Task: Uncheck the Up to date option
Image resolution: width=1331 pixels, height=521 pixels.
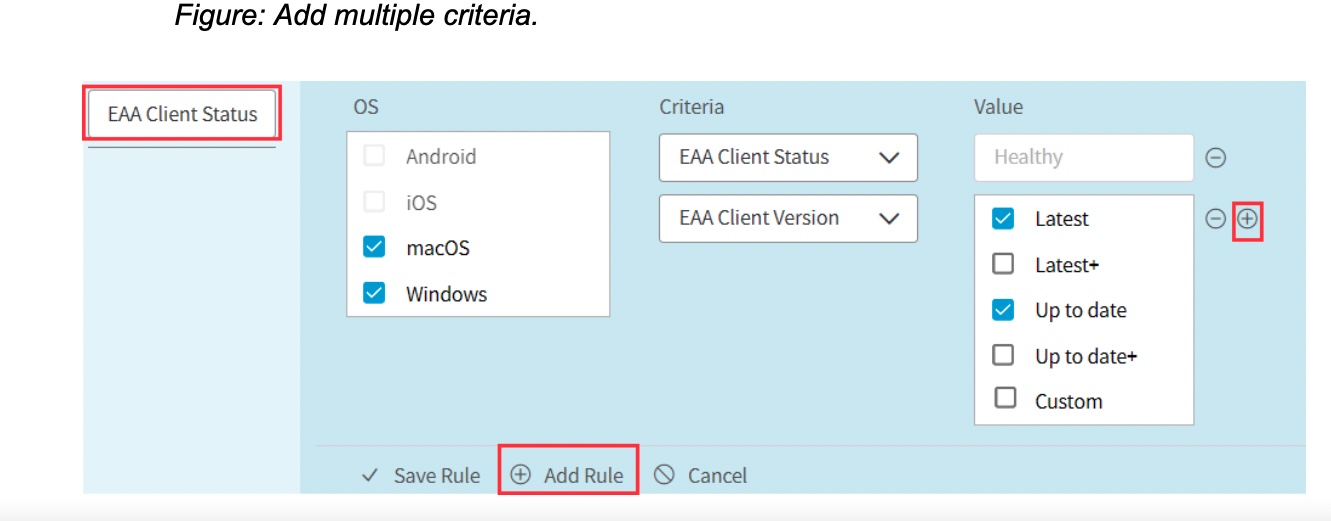Action: point(1003,310)
